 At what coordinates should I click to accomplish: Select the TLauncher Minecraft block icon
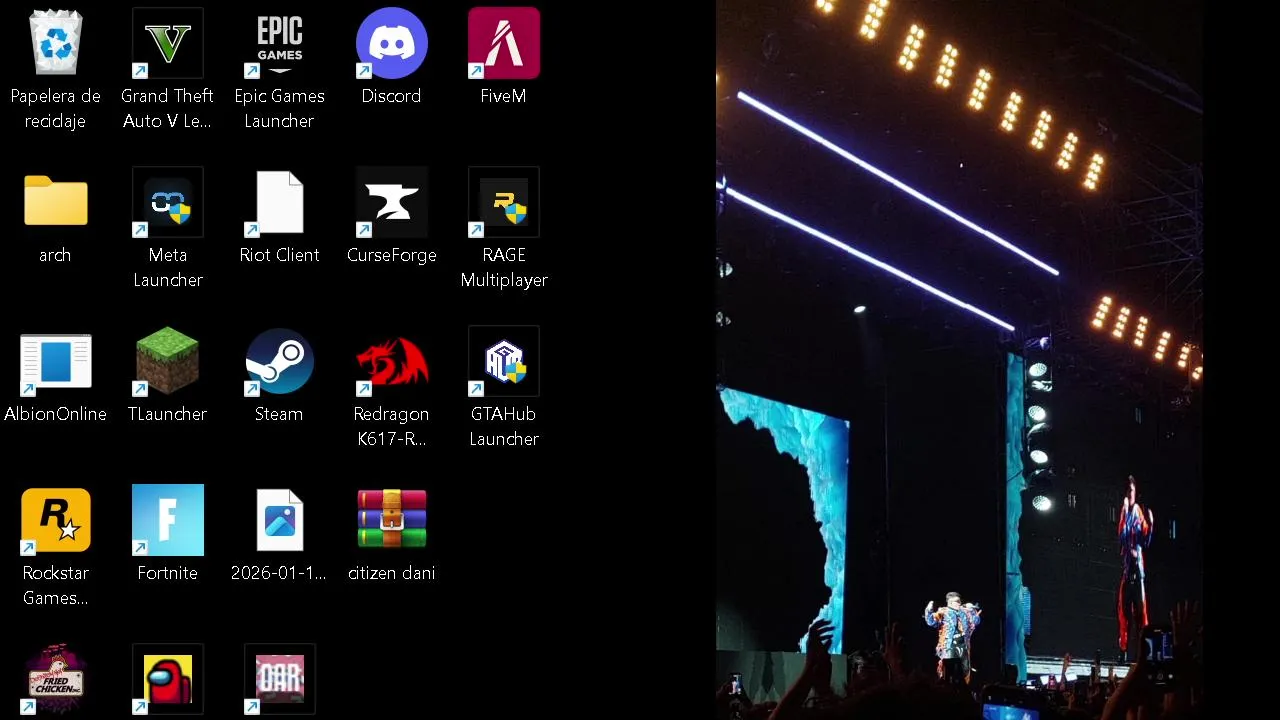pyautogui.click(x=168, y=361)
